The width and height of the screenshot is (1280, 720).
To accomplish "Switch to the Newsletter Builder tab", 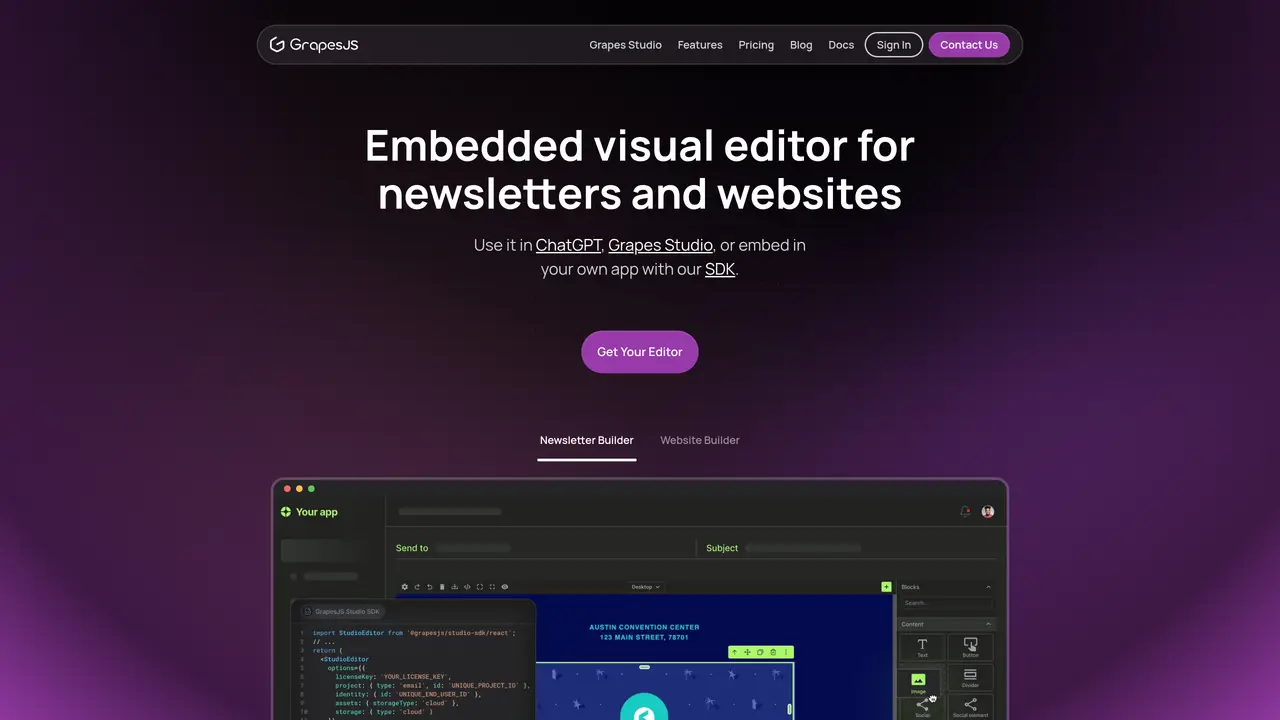I will [x=587, y=440].
